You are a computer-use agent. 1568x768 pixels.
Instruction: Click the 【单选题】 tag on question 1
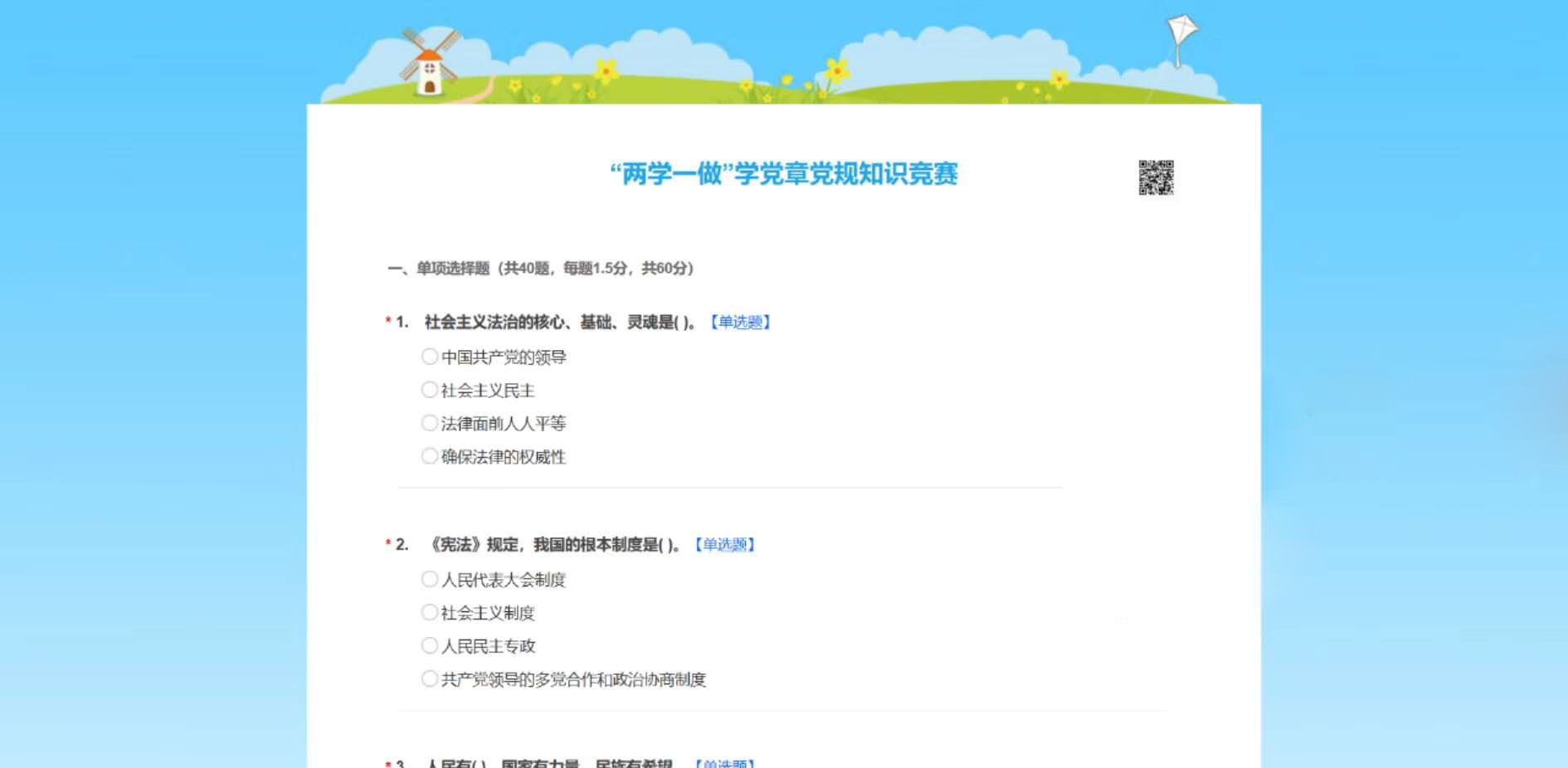[x=740, y=322]
